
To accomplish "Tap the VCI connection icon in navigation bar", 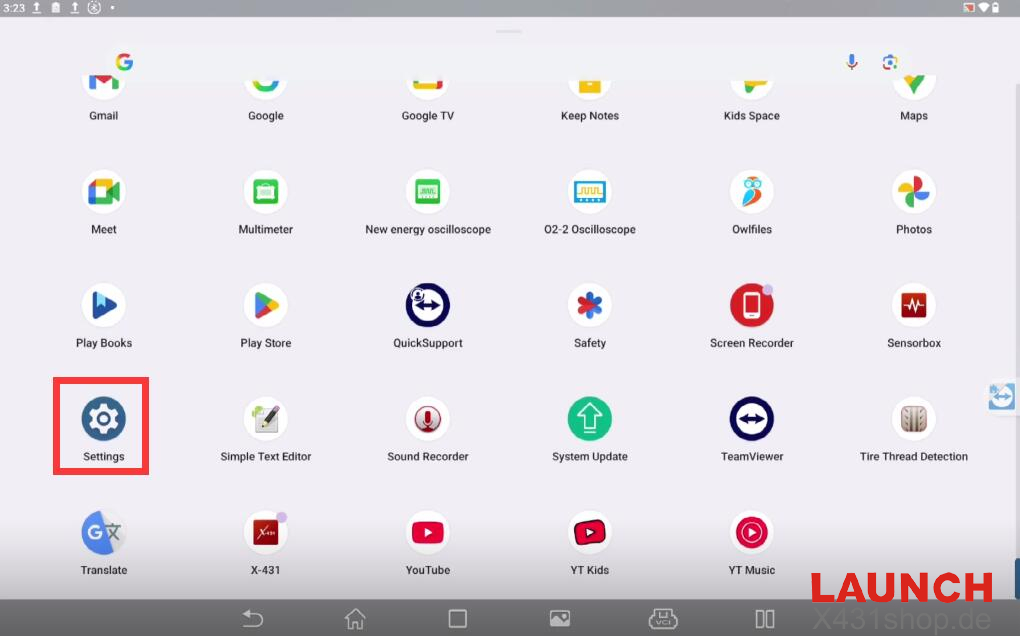I will pos(663,619).
